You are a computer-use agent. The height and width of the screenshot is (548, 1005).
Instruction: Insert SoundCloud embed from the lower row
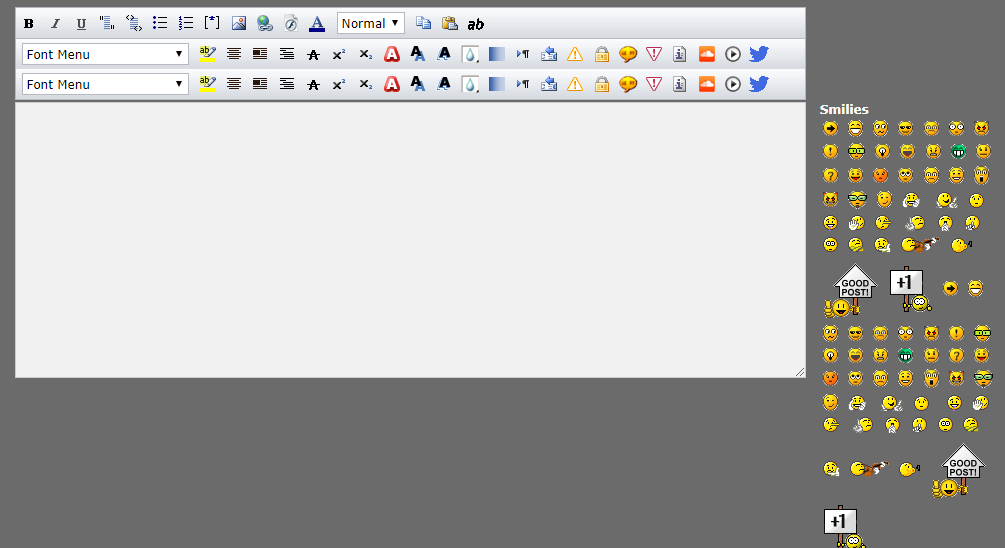(x=706, y=84)
